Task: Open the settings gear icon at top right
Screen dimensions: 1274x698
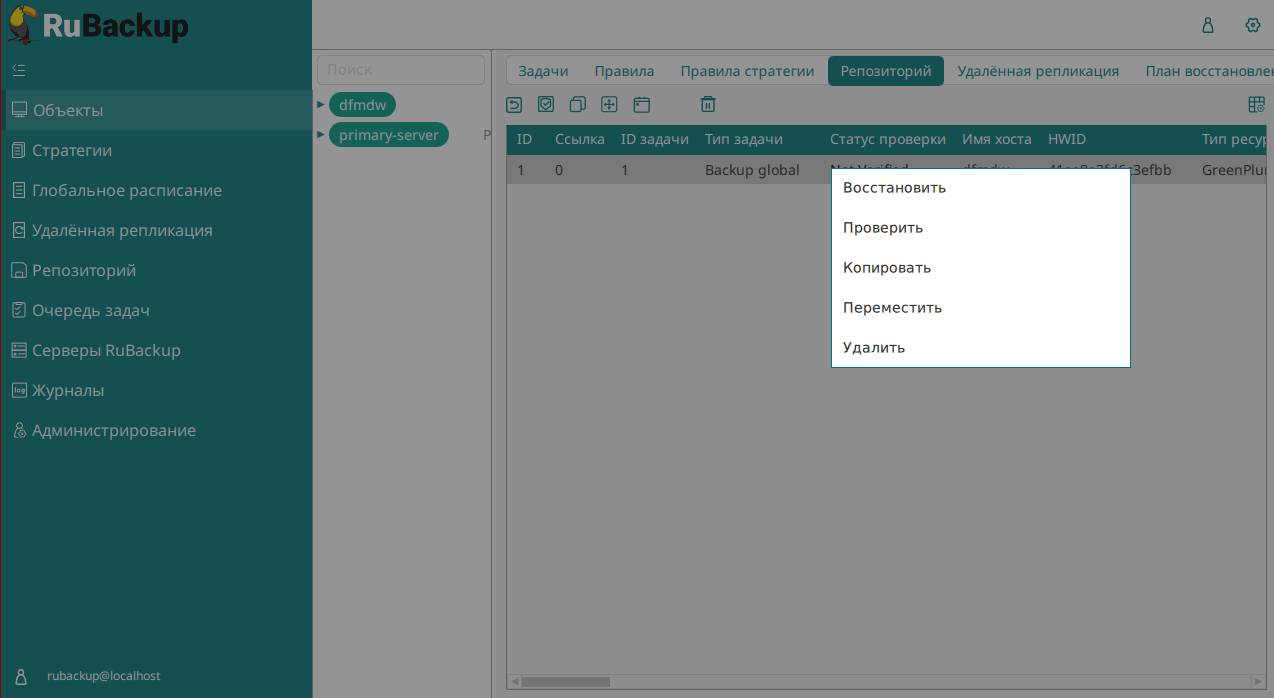Action: pos(1252,25)
